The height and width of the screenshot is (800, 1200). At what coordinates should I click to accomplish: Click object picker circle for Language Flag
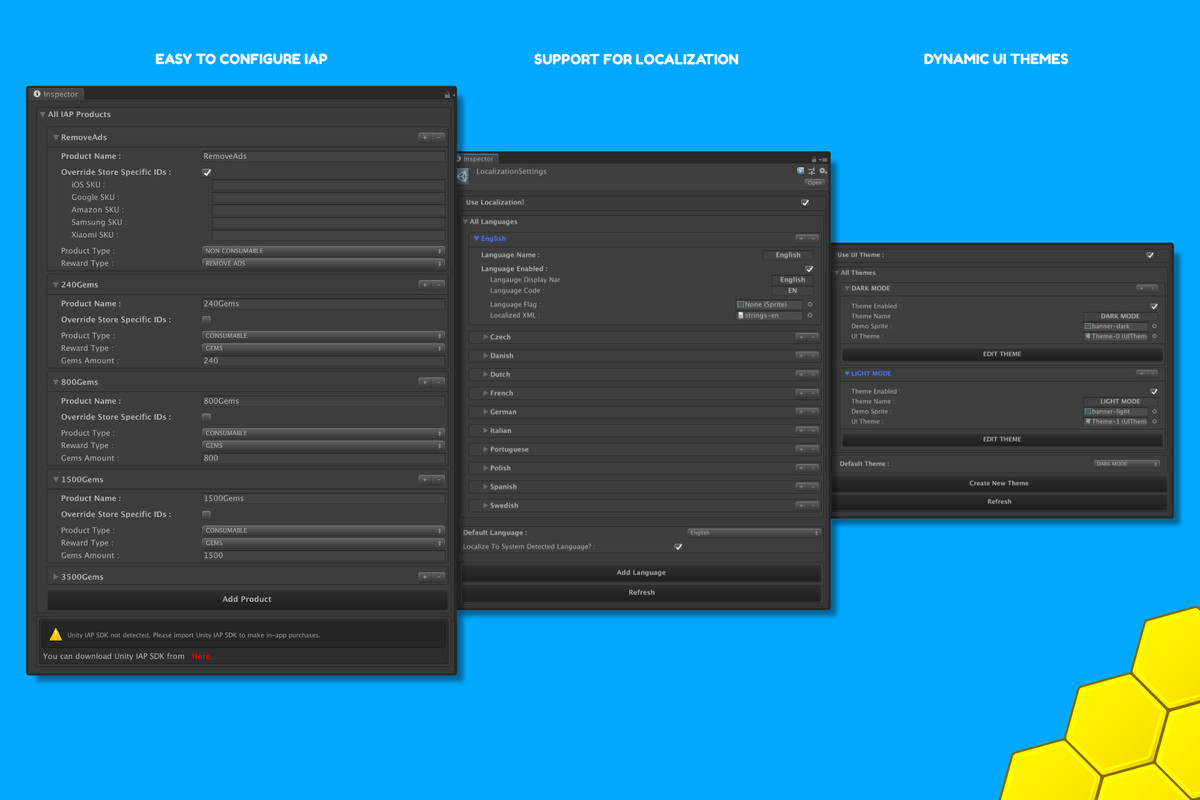(810, 304)
